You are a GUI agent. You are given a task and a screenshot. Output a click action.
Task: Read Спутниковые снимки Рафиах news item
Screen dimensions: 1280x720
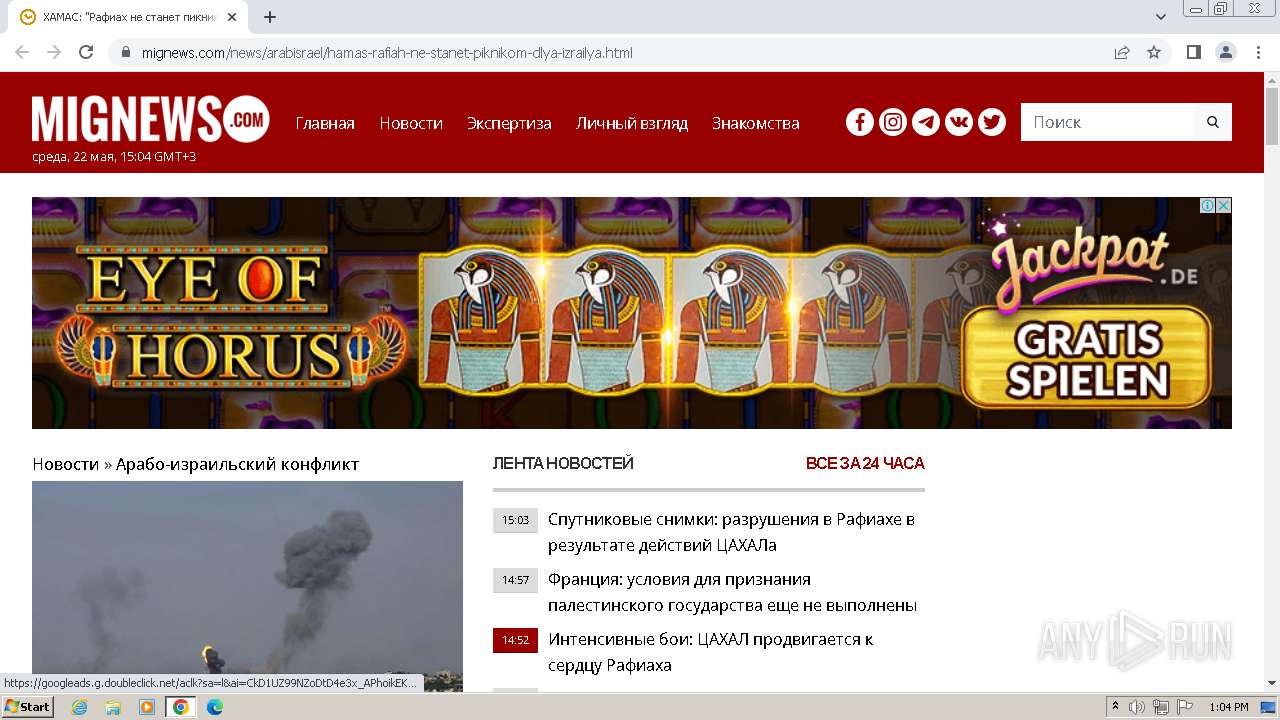pos(731,532)
